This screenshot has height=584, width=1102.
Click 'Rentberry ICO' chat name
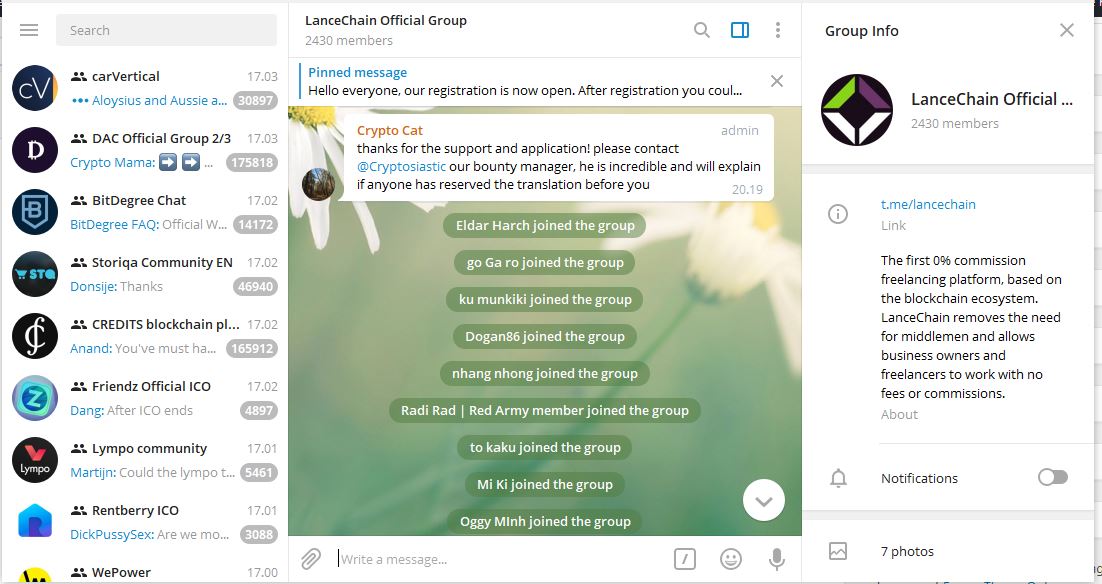coord(136,510)
